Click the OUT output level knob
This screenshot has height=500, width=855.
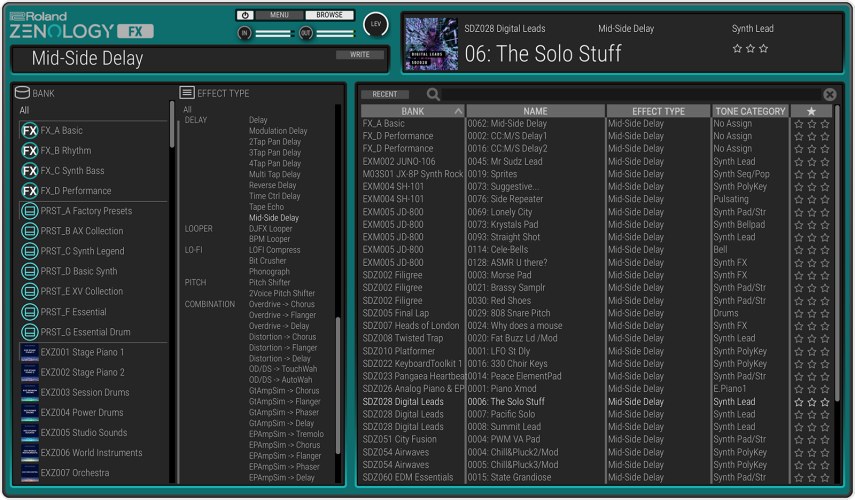point(306,33)
